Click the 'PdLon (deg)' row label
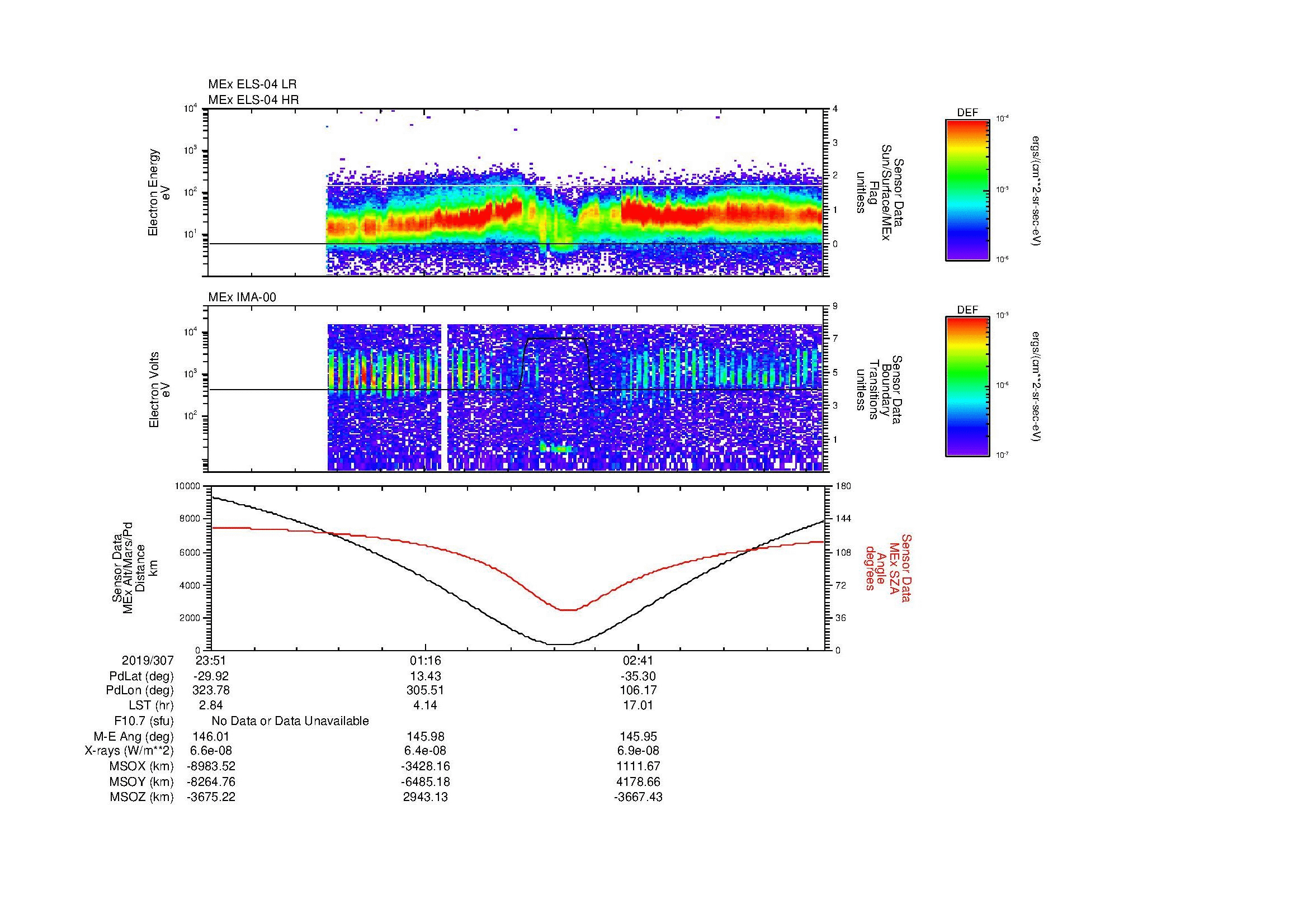1308x924 pixels. [x=141, y=690]
